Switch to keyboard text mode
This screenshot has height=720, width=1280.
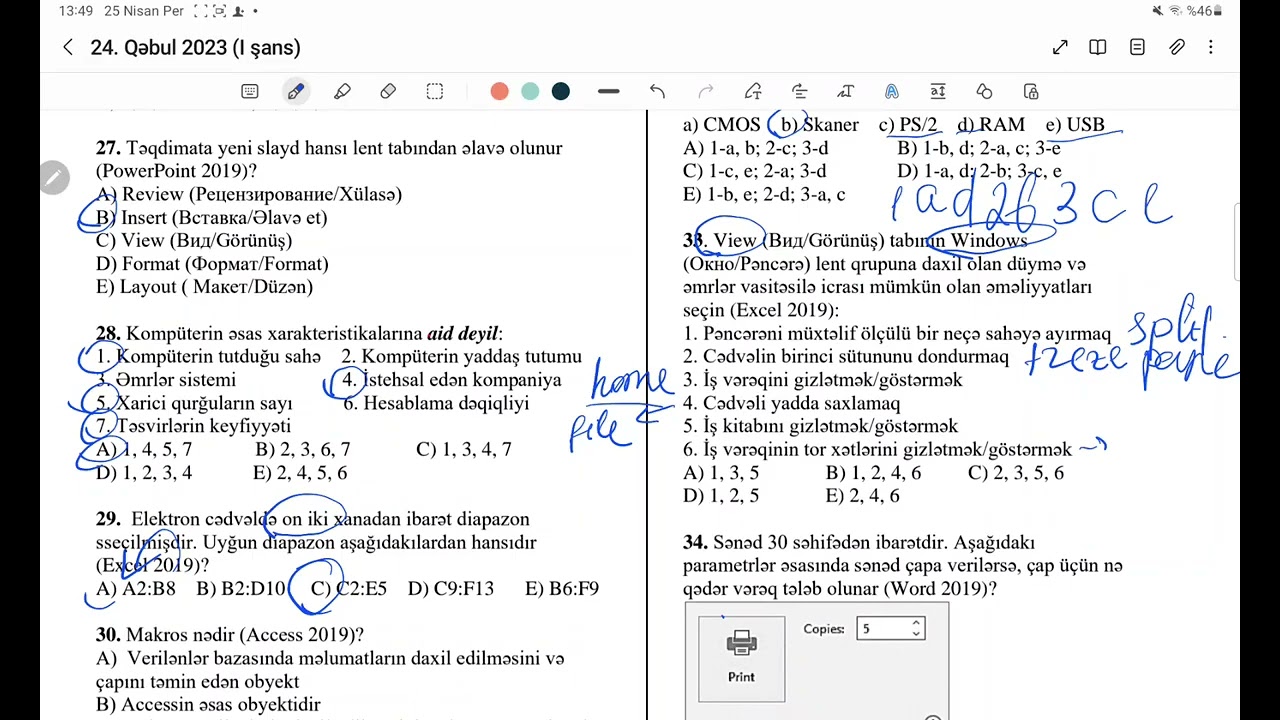[x=250, y=91]
